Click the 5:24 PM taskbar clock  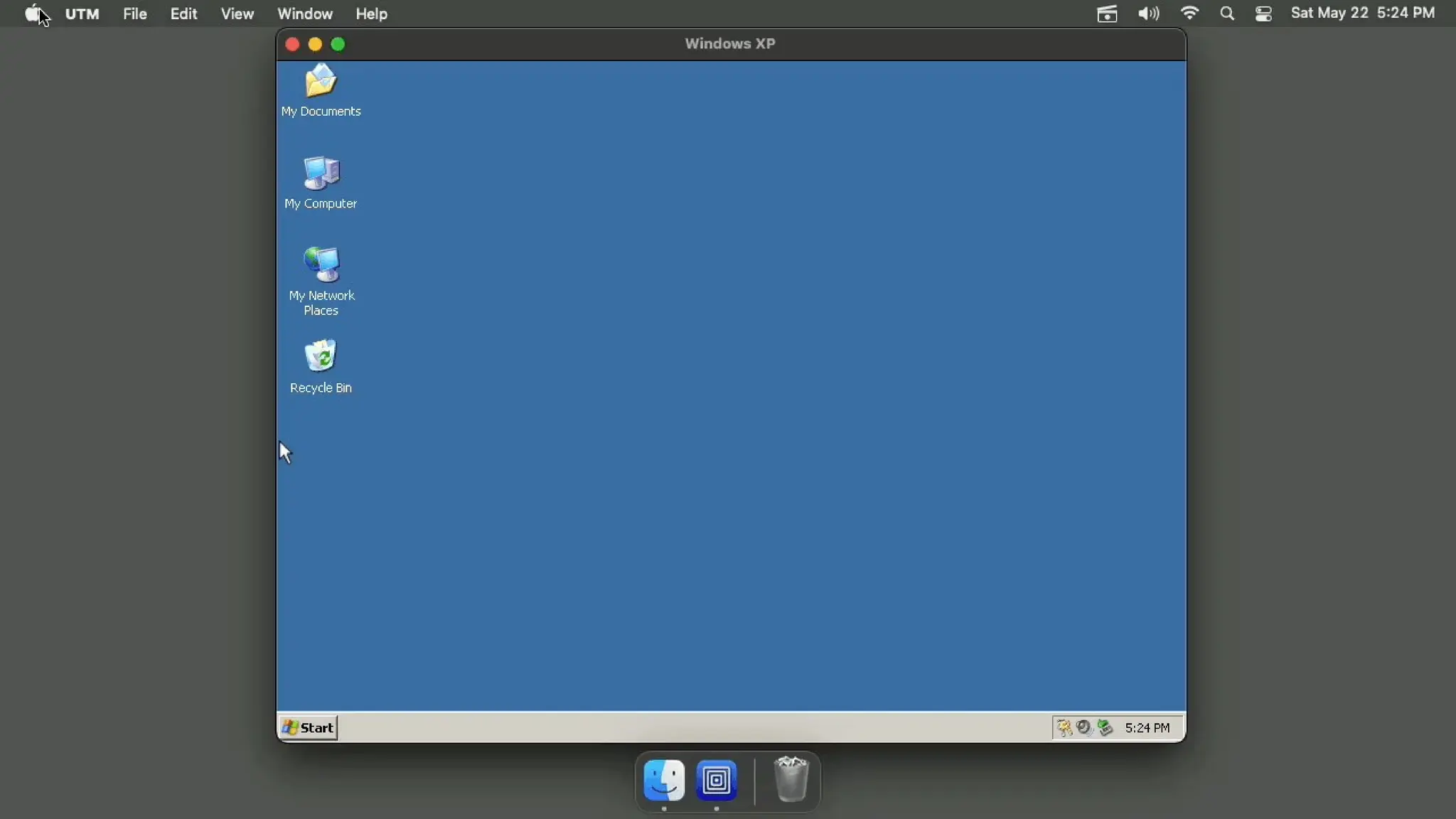point(1147,728)
